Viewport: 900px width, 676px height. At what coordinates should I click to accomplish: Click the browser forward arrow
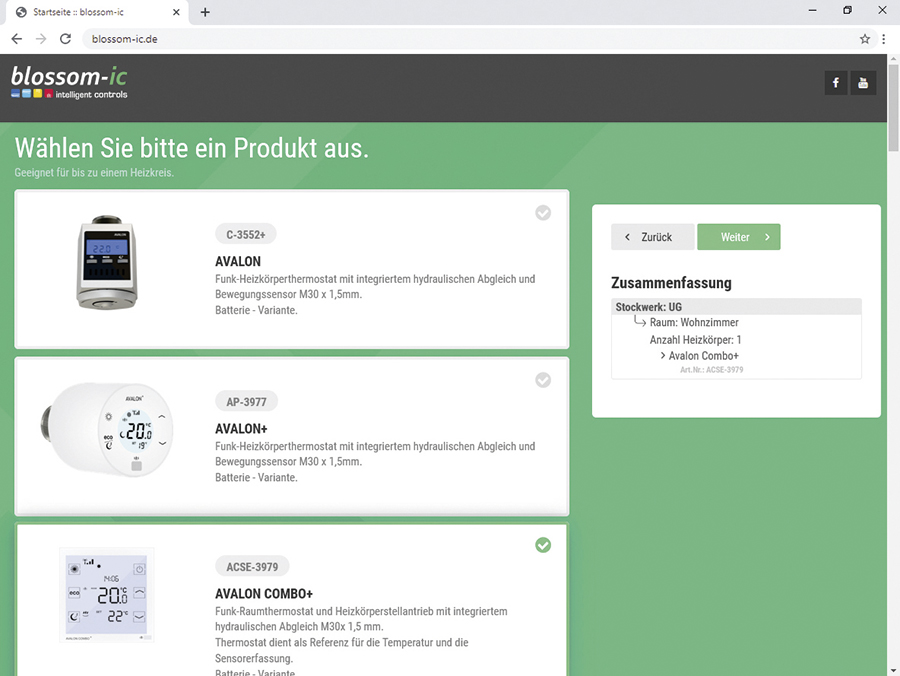click(41, 39)
